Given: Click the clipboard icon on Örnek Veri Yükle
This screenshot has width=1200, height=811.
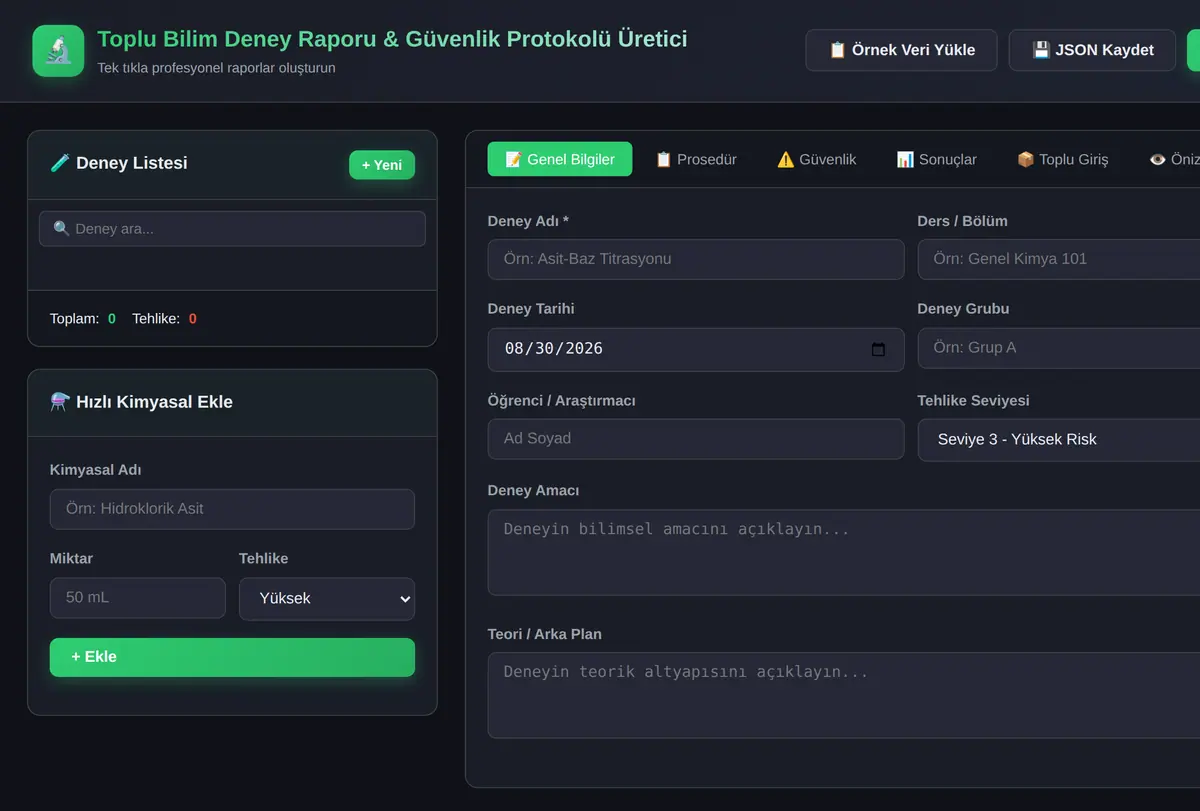Looking at the screenshot, I should pos(838,50).
